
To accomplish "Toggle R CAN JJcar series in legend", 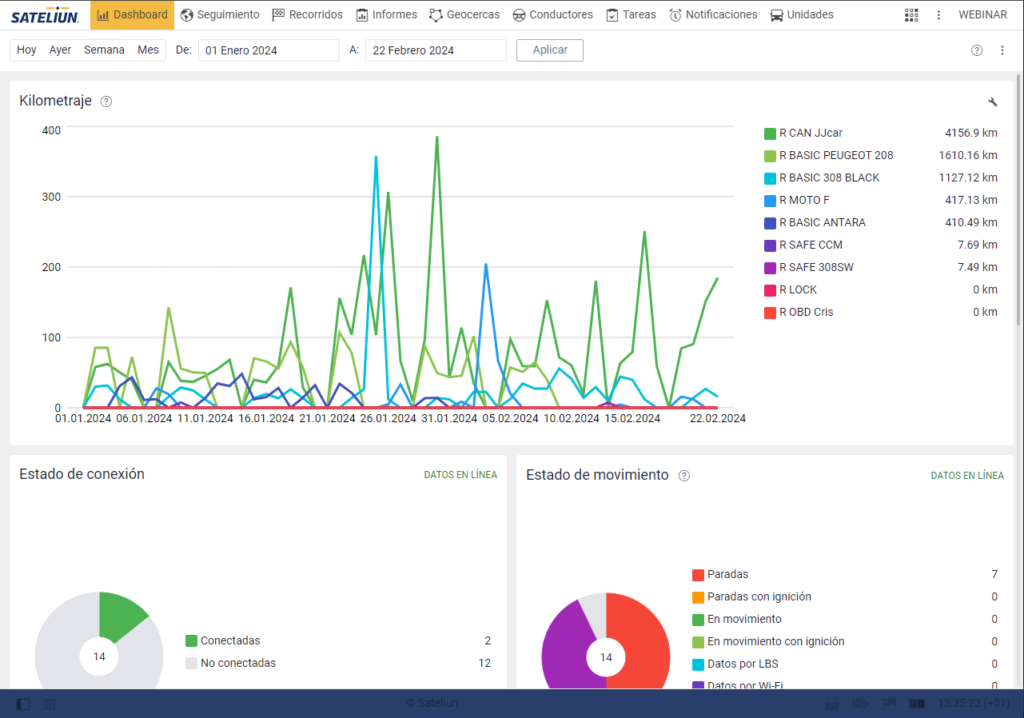I will click(x=770, y=133).
